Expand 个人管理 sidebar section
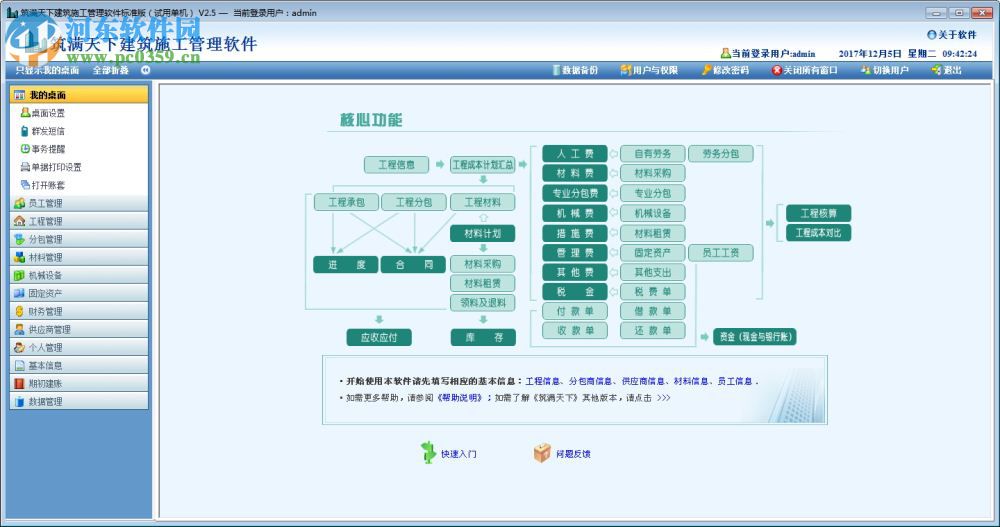 point(79,347)
